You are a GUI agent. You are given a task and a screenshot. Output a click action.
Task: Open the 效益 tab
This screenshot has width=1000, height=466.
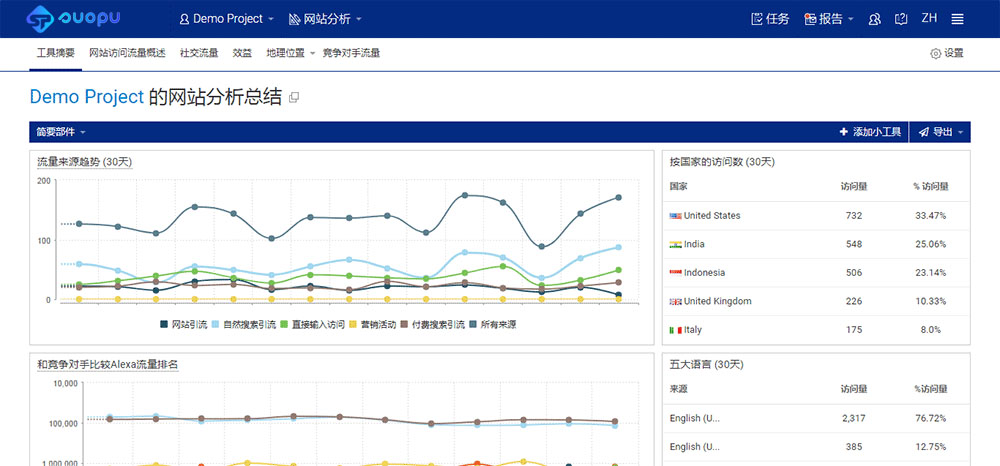(242, 54)
